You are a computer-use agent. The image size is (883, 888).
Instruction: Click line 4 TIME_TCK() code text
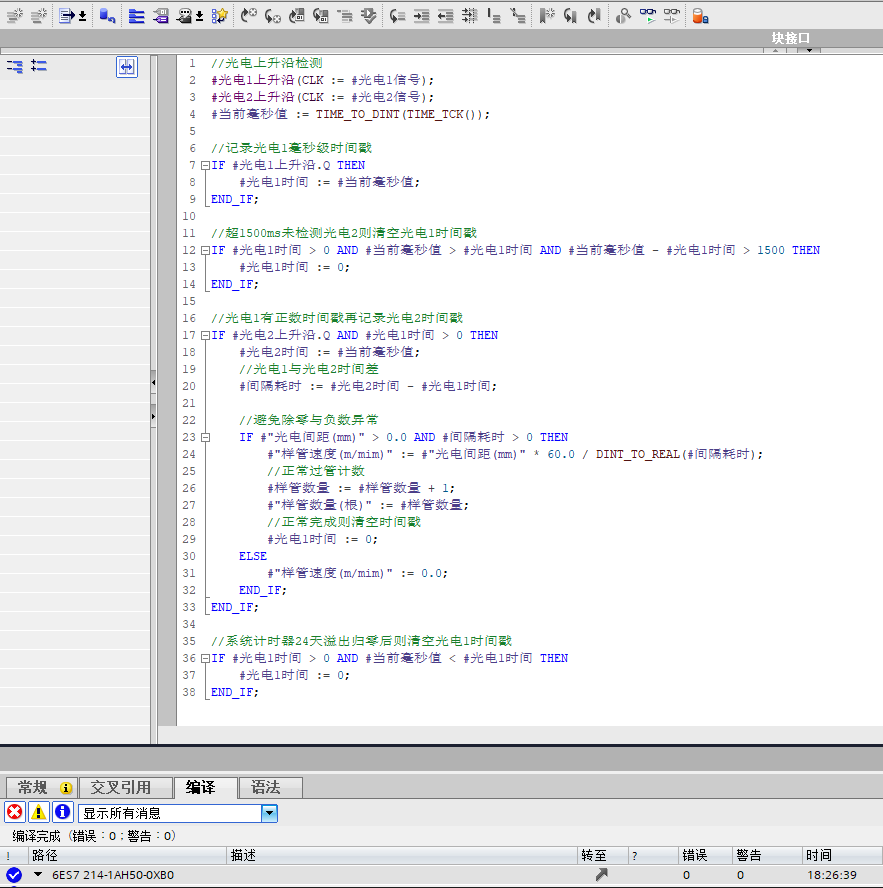pos(443,114)
